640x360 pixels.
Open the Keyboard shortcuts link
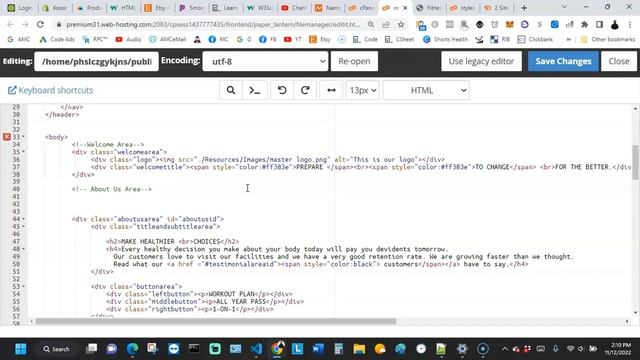point(51,90)
